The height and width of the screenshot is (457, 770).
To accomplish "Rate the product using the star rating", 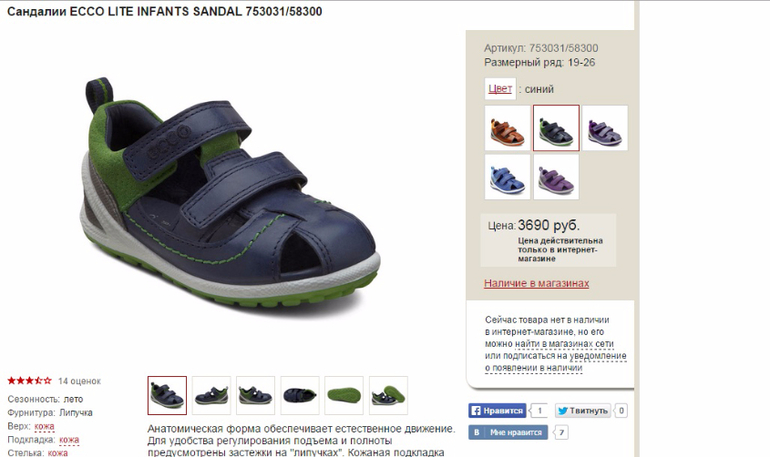I will click(29, 380).
